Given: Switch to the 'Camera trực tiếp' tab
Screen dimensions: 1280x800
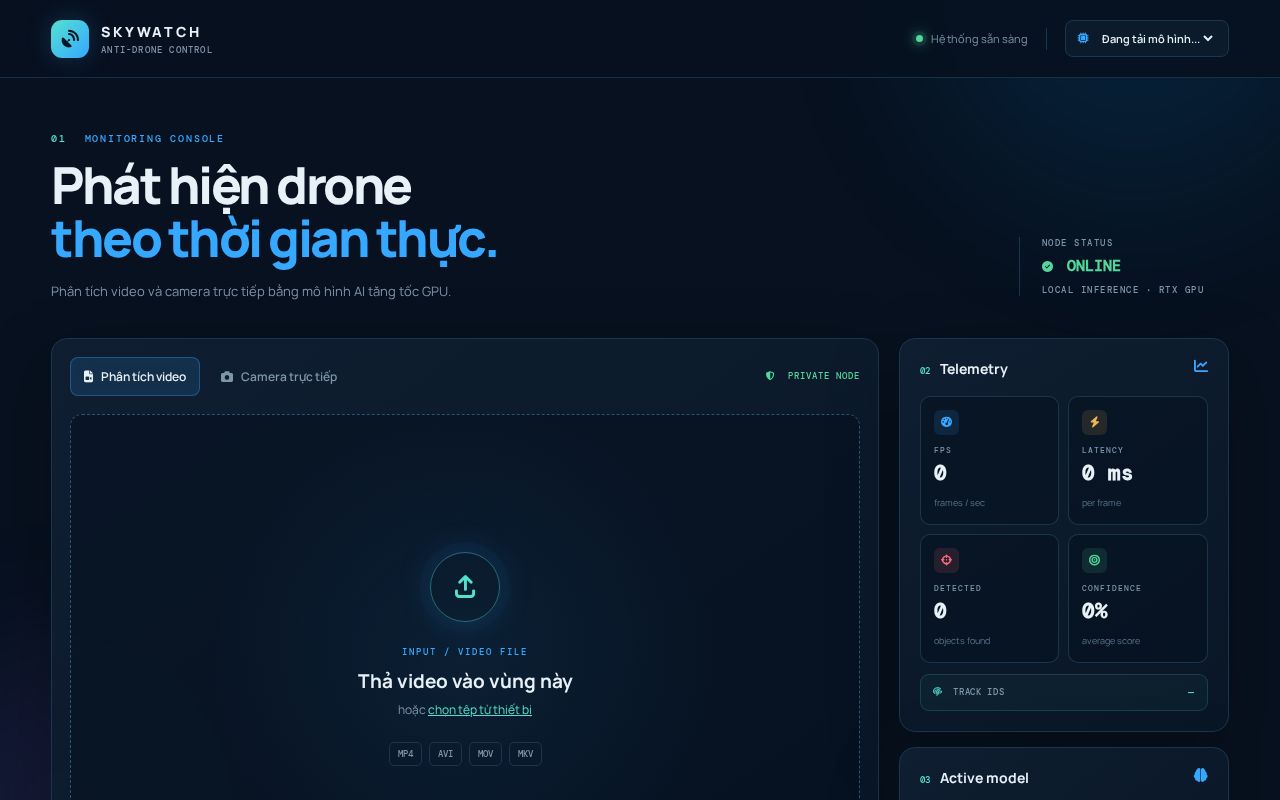Looking at the screenshot, I should pyautogui.click(x=279, y=377).
